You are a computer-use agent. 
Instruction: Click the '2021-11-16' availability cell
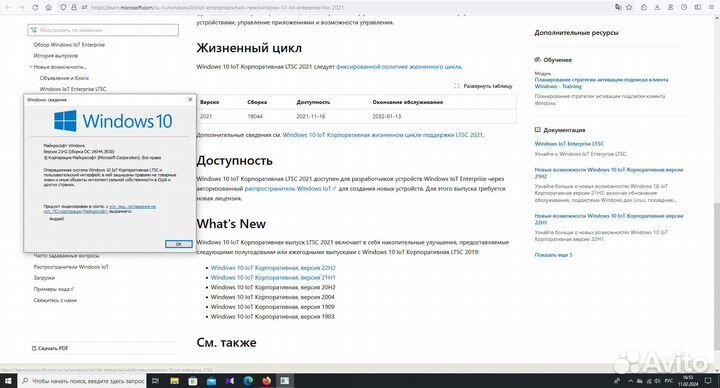[311, 117]
